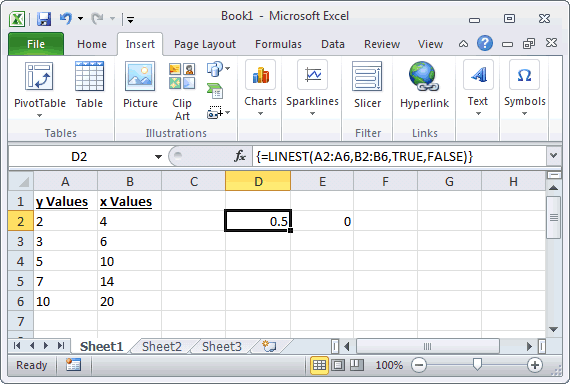
Task: Open the Text group
Action: tap(478, 88)
